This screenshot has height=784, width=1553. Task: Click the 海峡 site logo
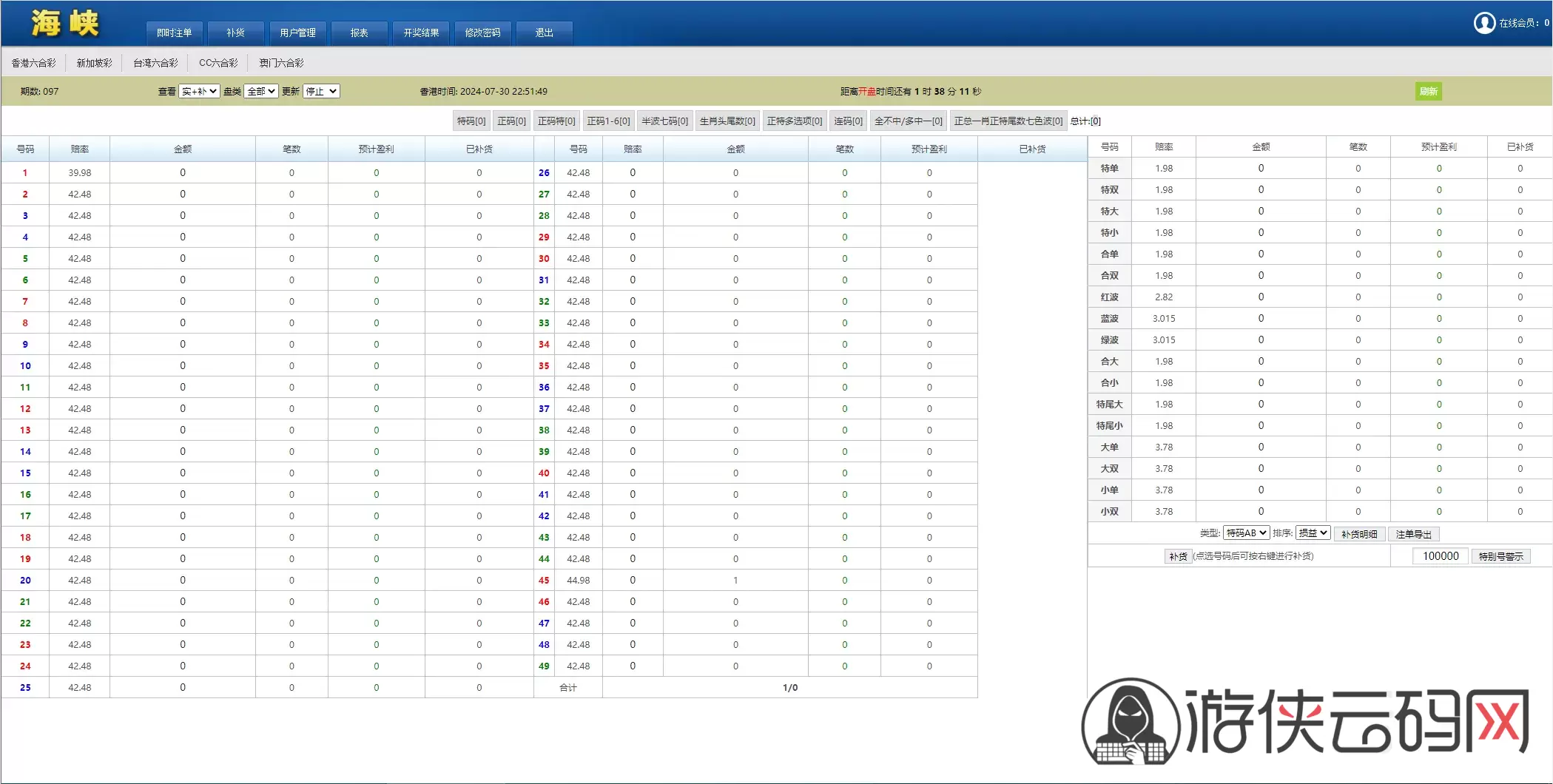coord(65,23)
